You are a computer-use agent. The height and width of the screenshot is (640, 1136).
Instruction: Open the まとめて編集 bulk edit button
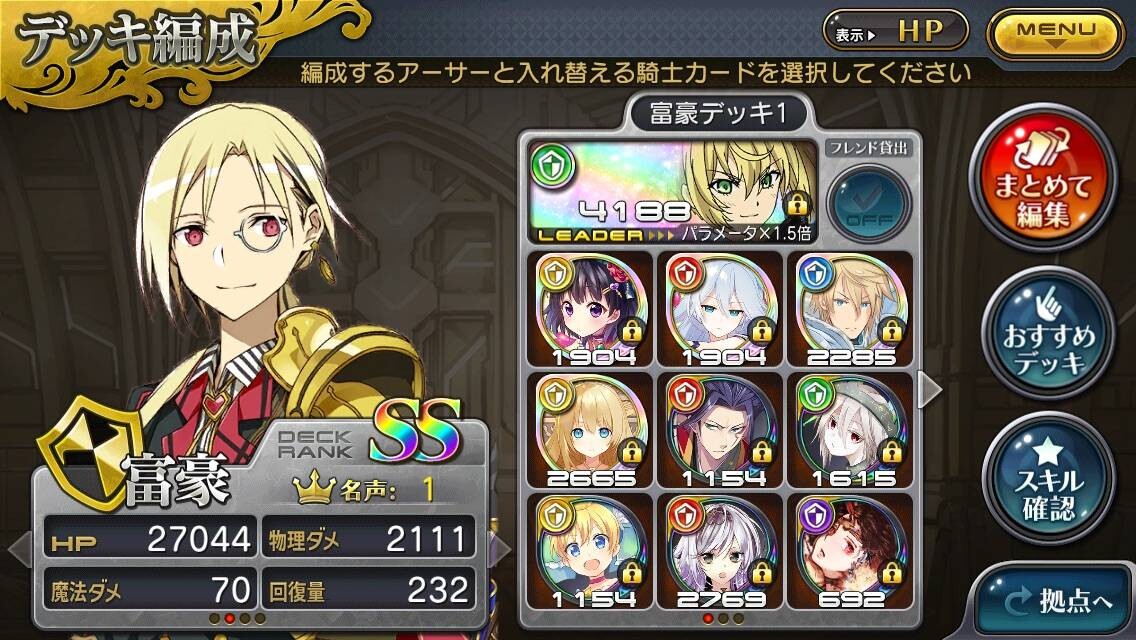click(1043, 178)
